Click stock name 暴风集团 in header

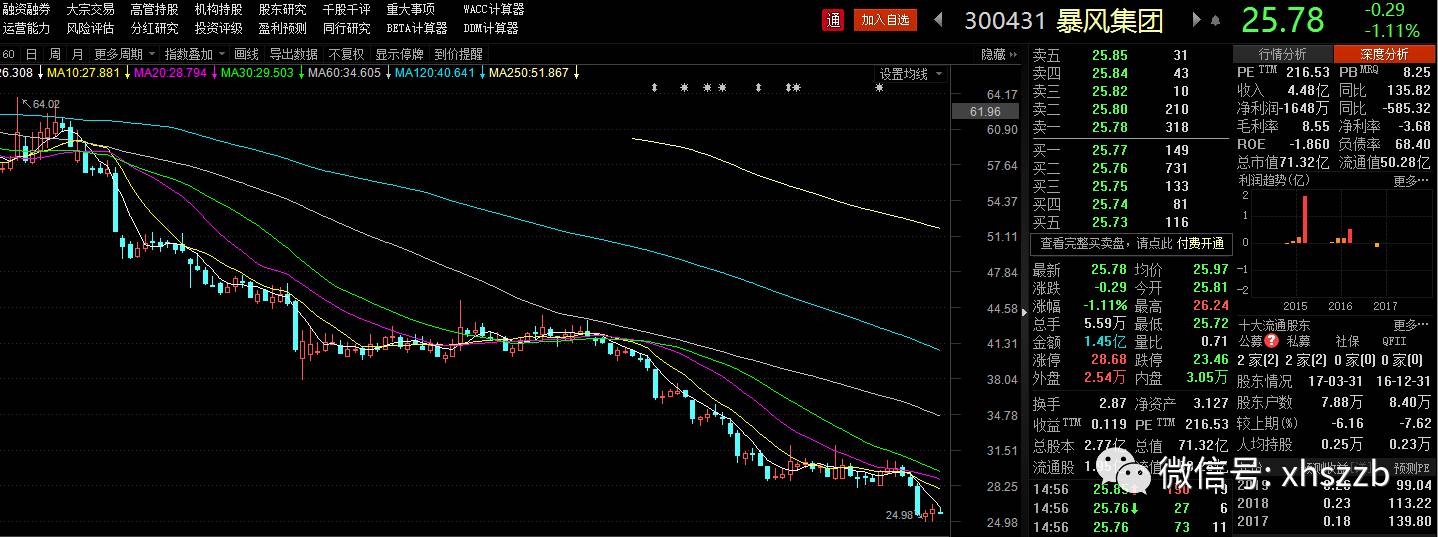1110,20
